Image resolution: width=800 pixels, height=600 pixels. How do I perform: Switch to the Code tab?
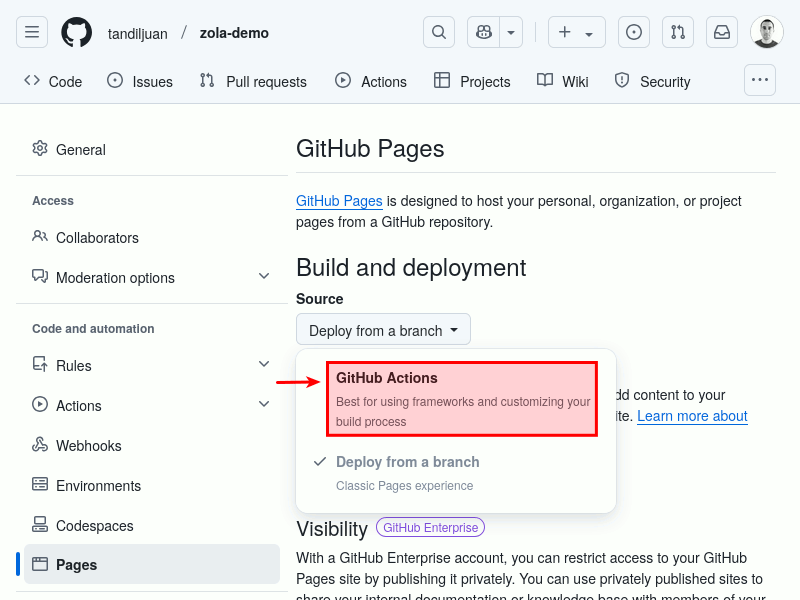tap(53, 82)
